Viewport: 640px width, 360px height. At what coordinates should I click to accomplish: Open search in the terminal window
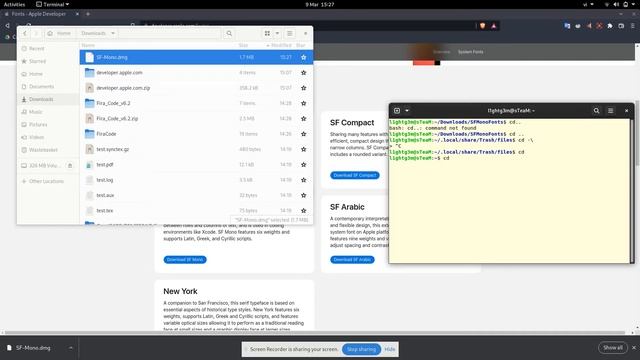coord(596,111)
